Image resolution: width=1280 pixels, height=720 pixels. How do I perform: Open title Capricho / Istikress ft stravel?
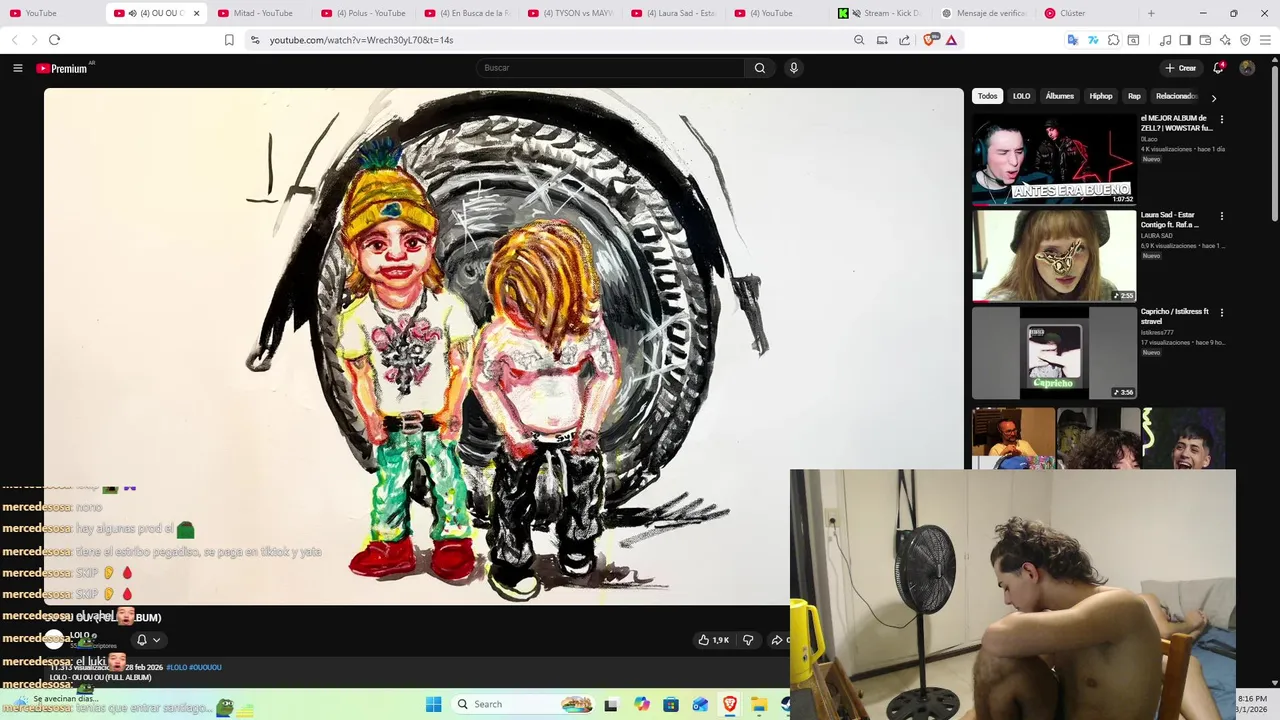[x=1175, y=317]
